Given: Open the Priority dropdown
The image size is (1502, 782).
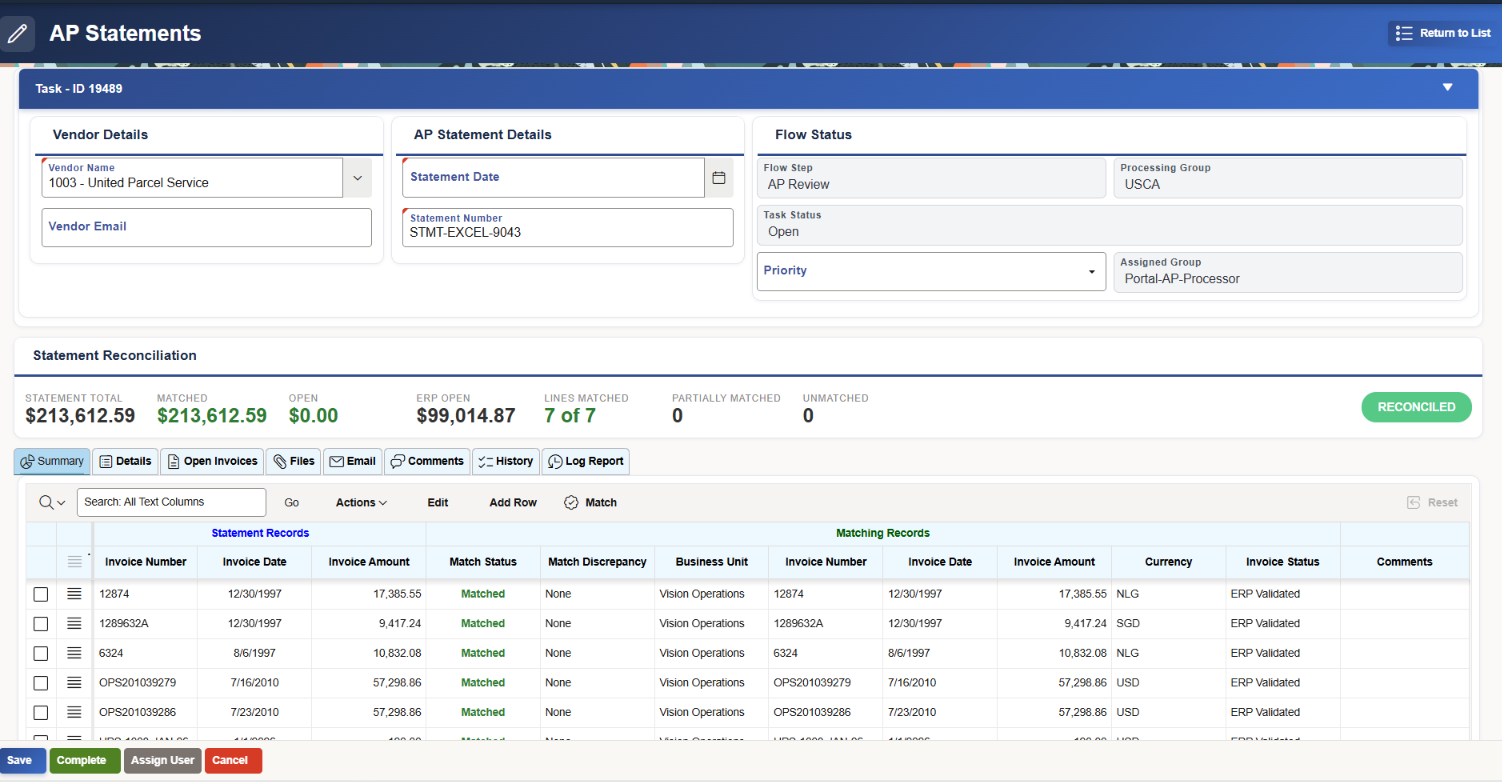Looking at the screenshot, I should (932, 271).
